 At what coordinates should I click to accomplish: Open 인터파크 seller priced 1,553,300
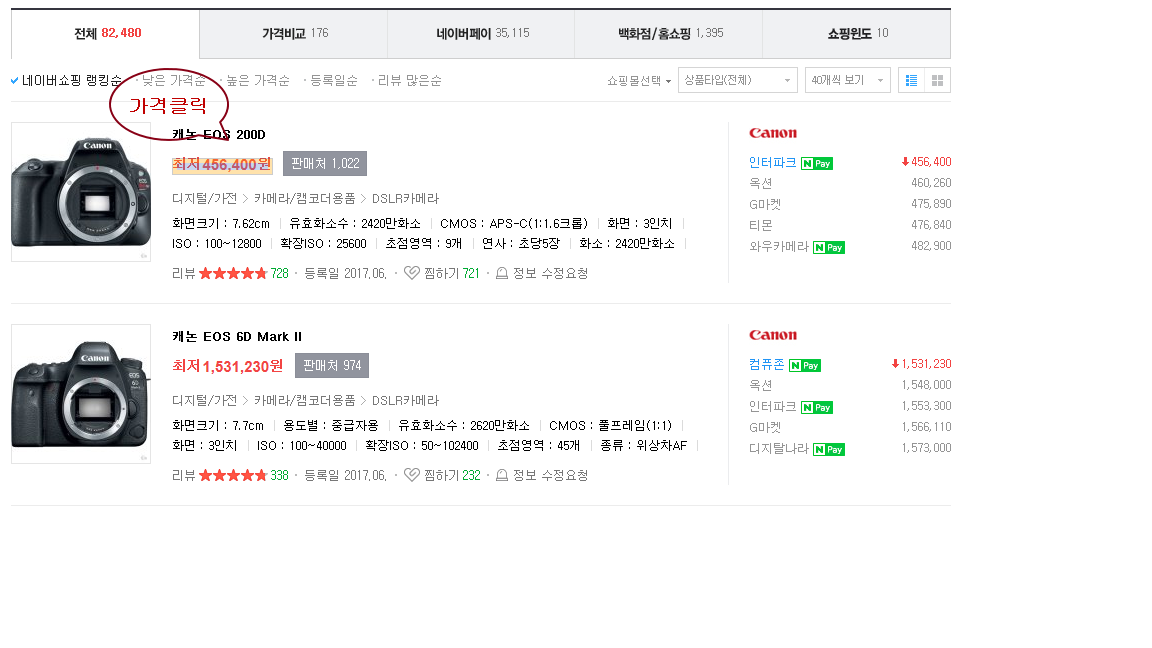coord(772,406)
